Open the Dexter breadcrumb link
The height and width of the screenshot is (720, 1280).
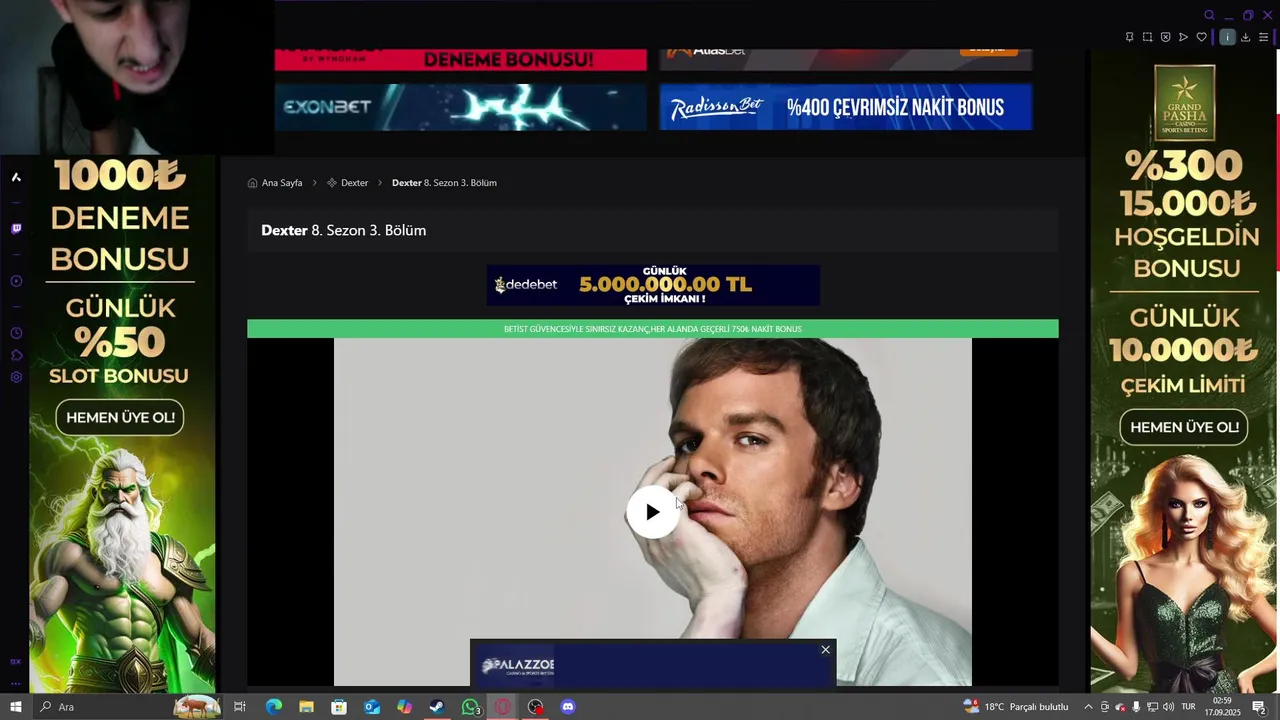tap(354, 183)
